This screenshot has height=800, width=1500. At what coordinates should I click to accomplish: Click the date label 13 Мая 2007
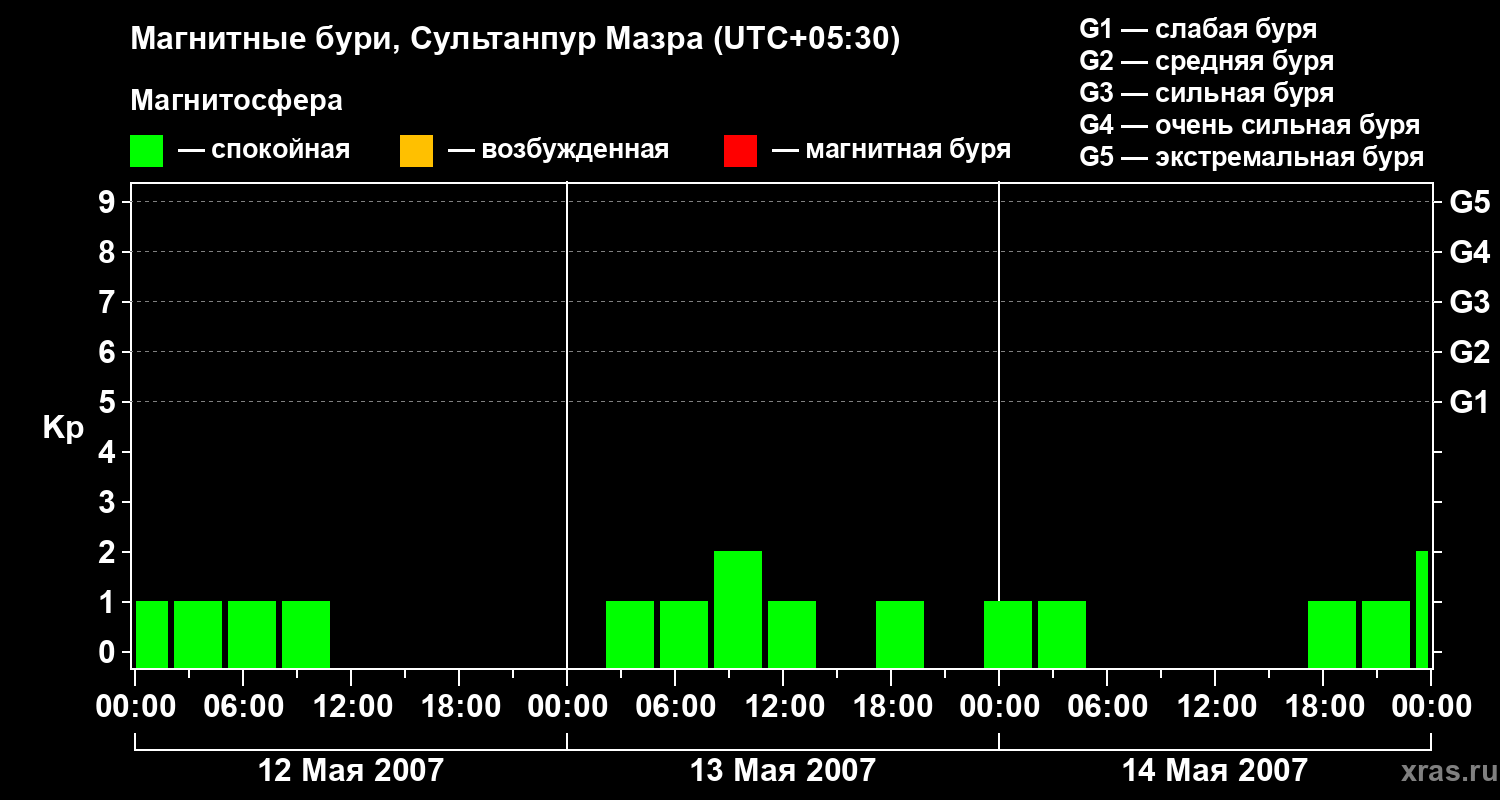tap(783, 770)
